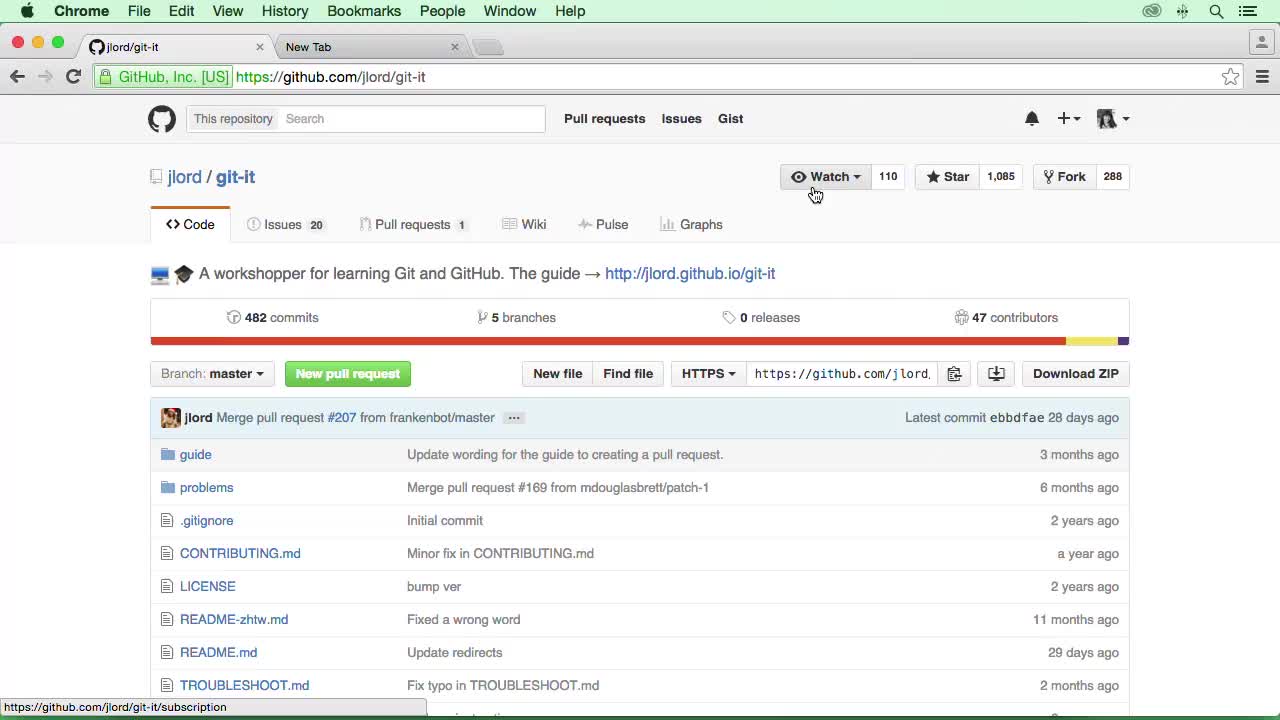The image size is (1280, 720).
Task: Open Gist in top navigation
Action: coord(730,119)
